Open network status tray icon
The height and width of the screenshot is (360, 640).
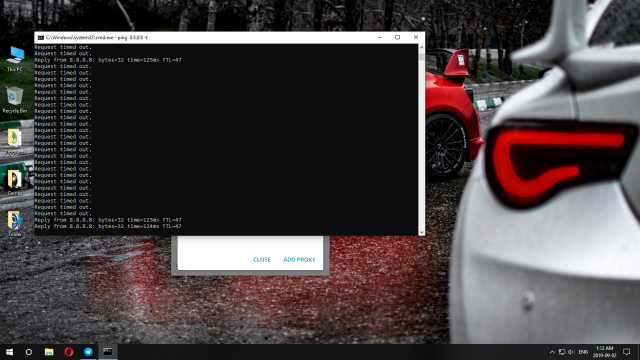(x=562, y=352)
